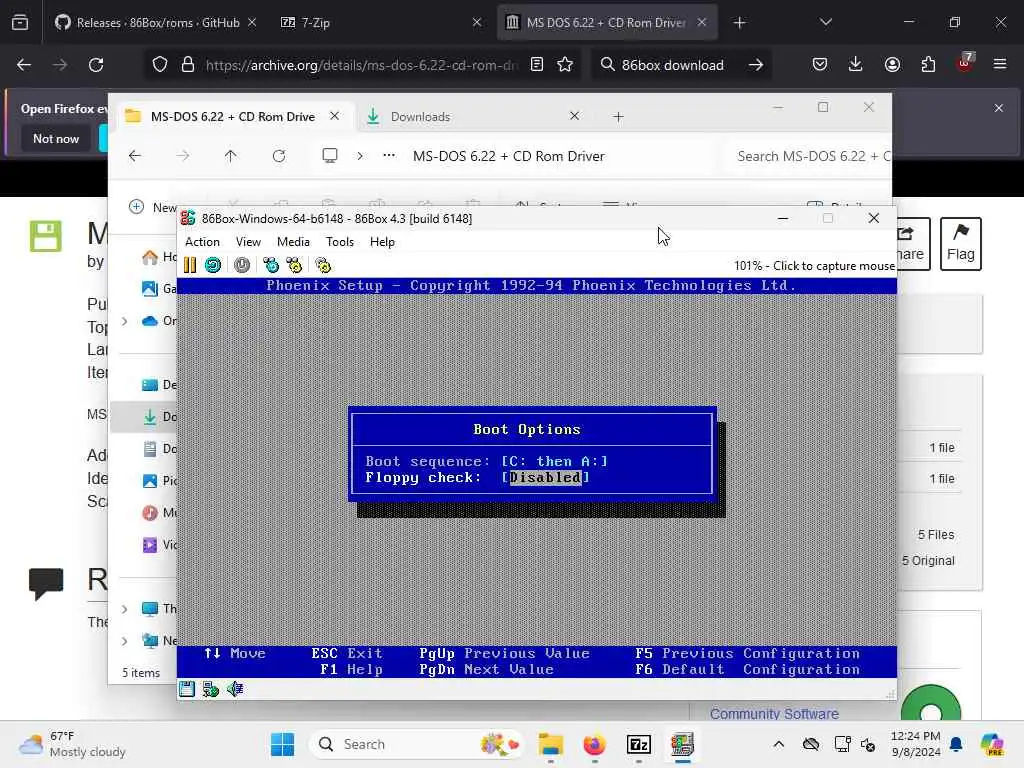
Task: Open the weather widget on taskbar
Action: [x=72, y=744]
